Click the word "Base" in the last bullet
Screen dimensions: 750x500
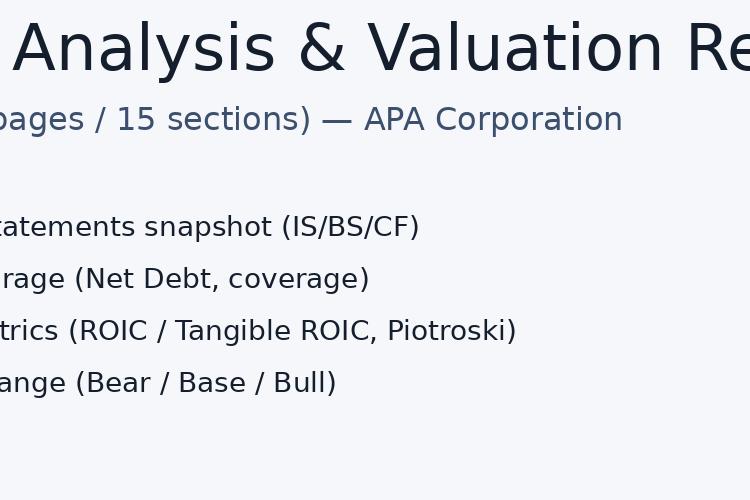212,383
